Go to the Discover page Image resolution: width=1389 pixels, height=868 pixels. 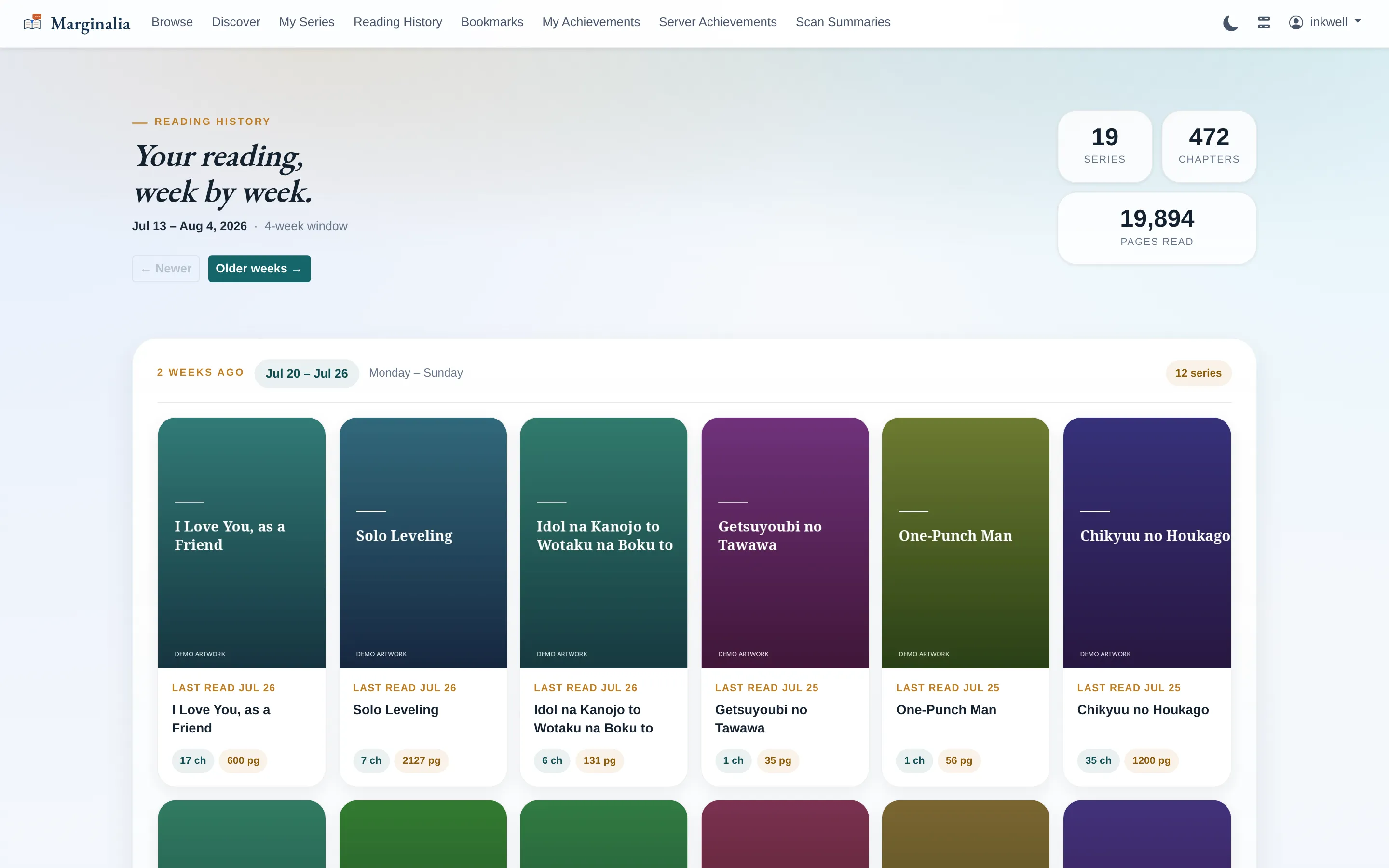(236, 22)
